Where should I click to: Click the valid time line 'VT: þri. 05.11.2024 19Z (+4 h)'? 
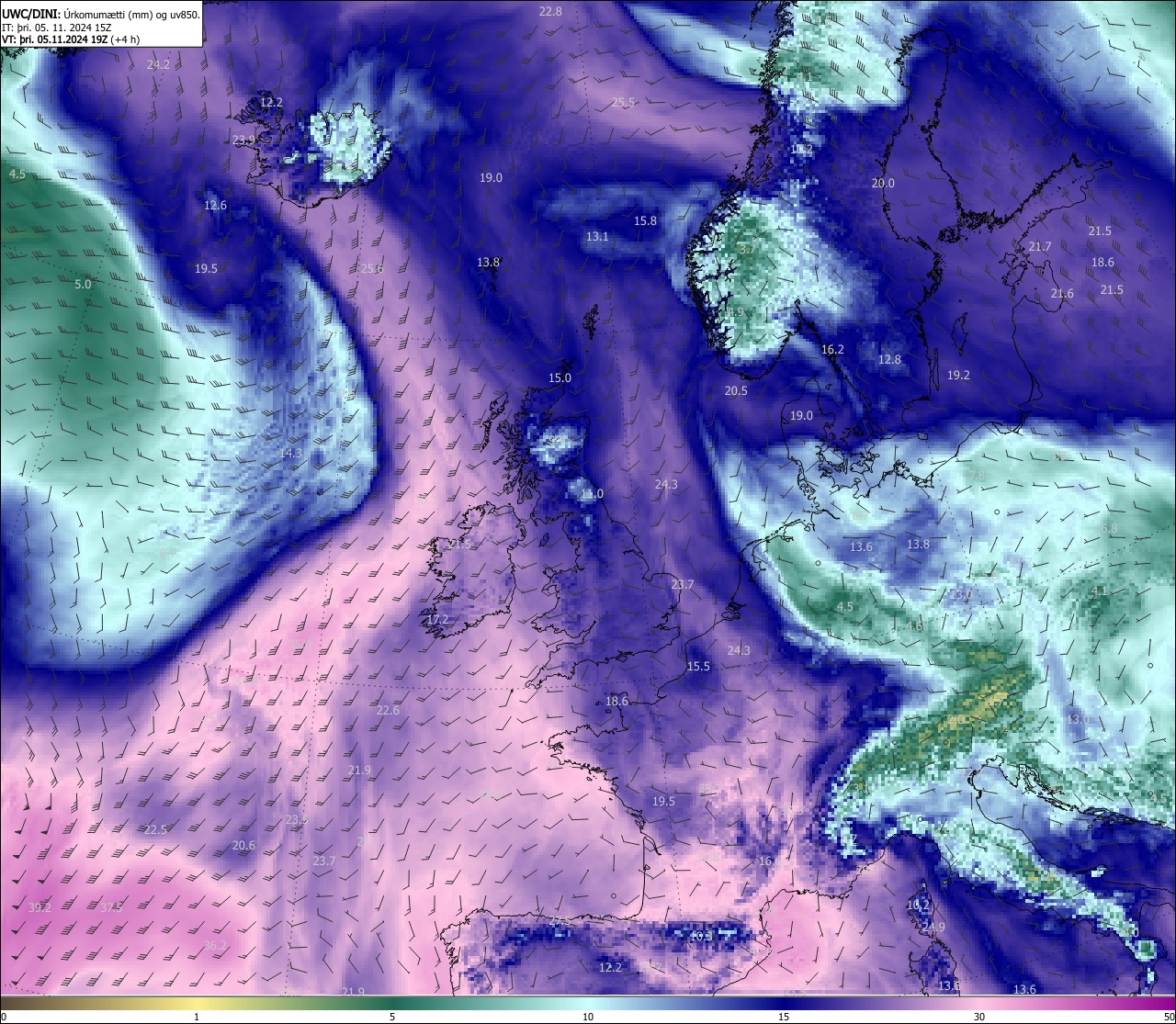pos(71,39)
